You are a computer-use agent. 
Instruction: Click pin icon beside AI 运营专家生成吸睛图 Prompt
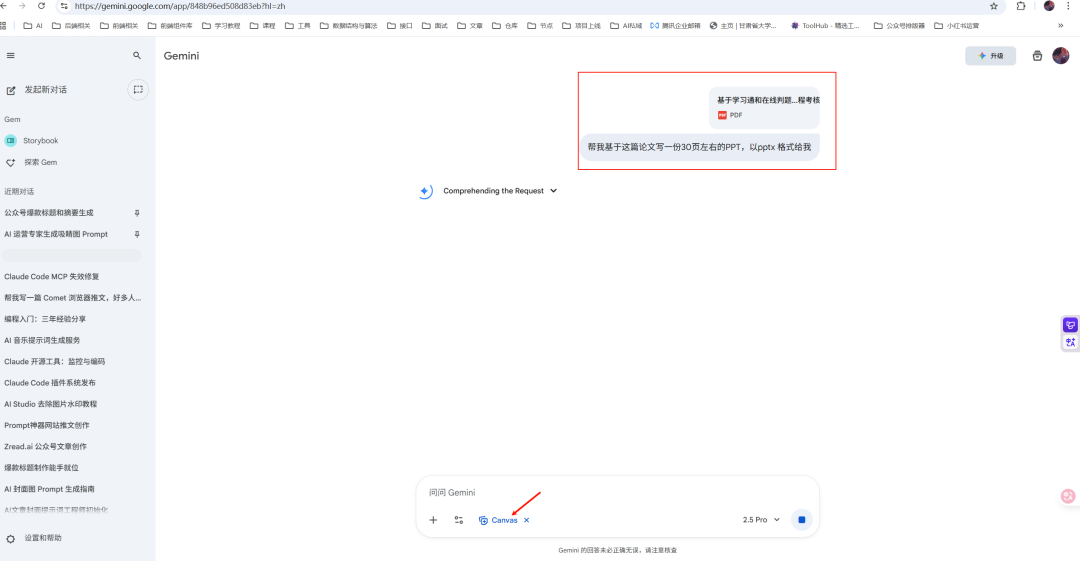tap(137, 234)
